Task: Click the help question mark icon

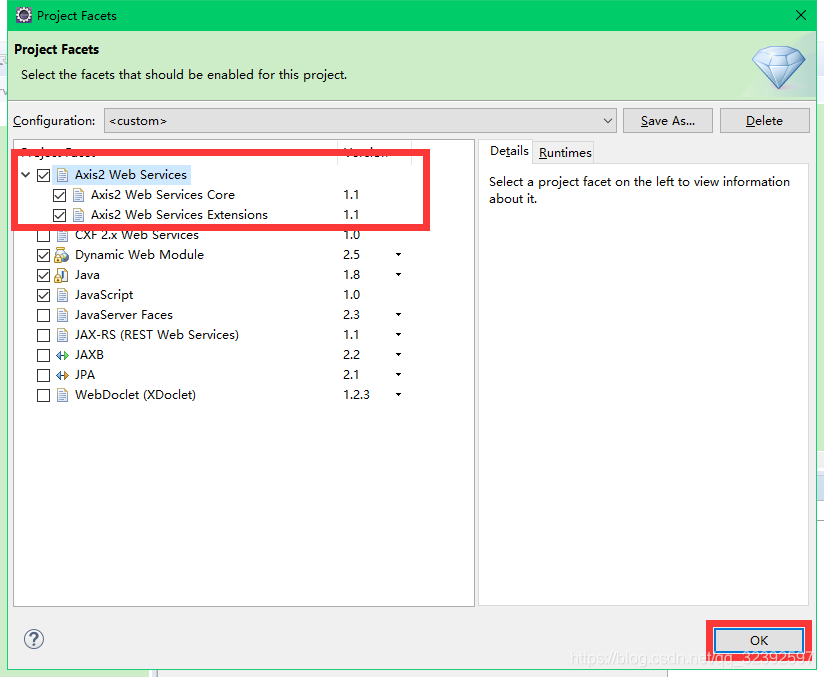Action: coord(34,639)
